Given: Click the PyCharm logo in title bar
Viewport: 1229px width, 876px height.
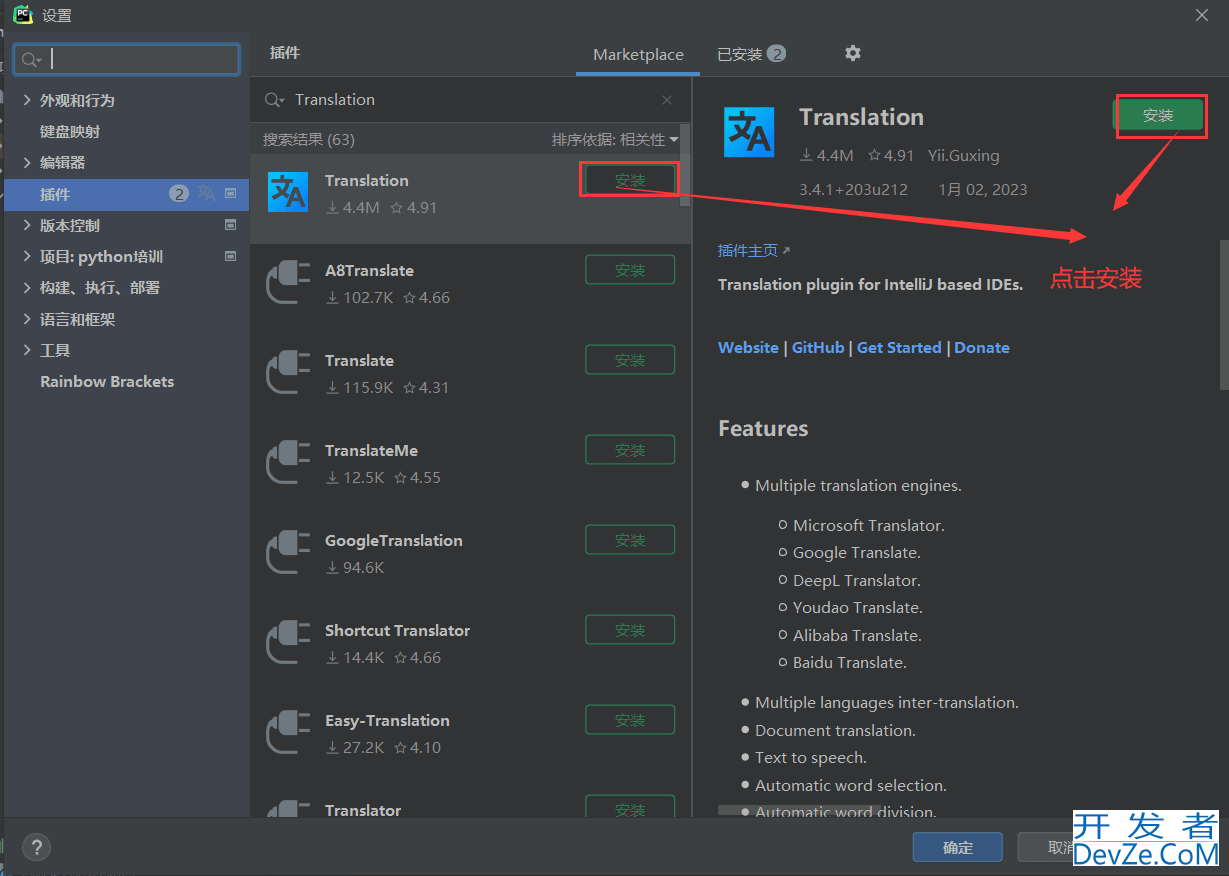Looking at the screenshot, I should (x=22, y=15).
